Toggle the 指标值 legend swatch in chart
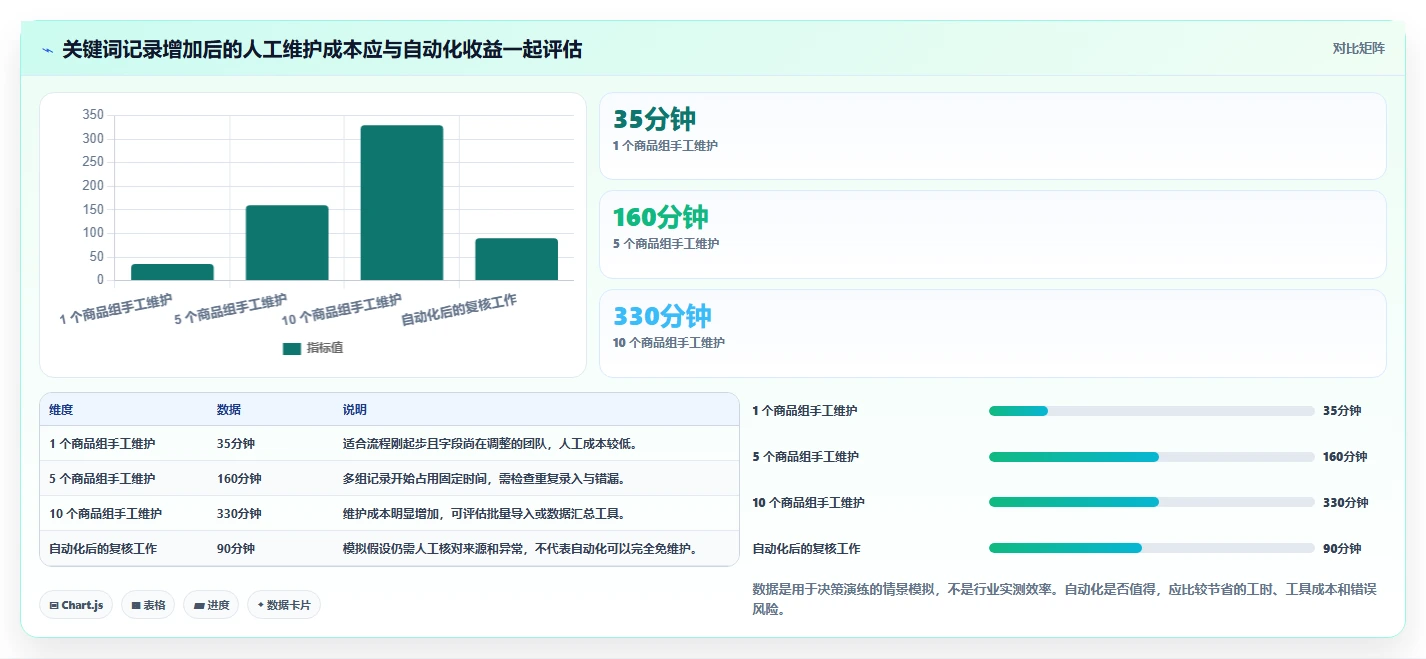This screenshot has height=659, width=1426. (x=292, y=348)
